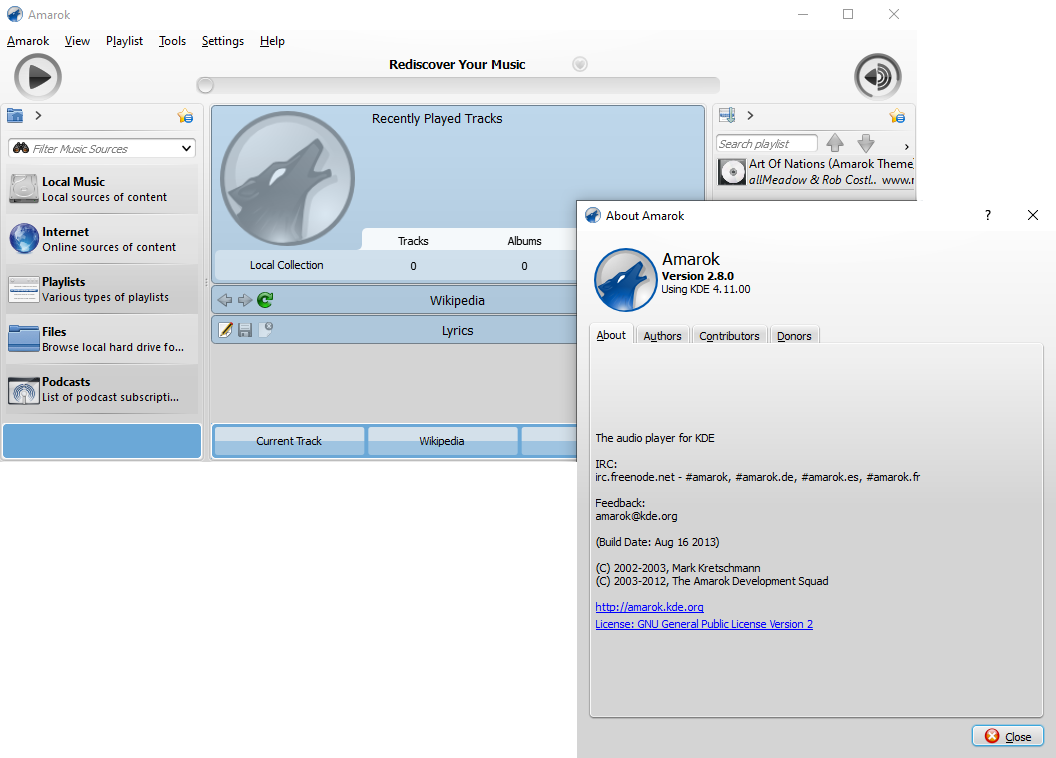This screenshot has height=758, width=1056.
Task: Open the GNU General Public License link
Action: tap(704, 624)
